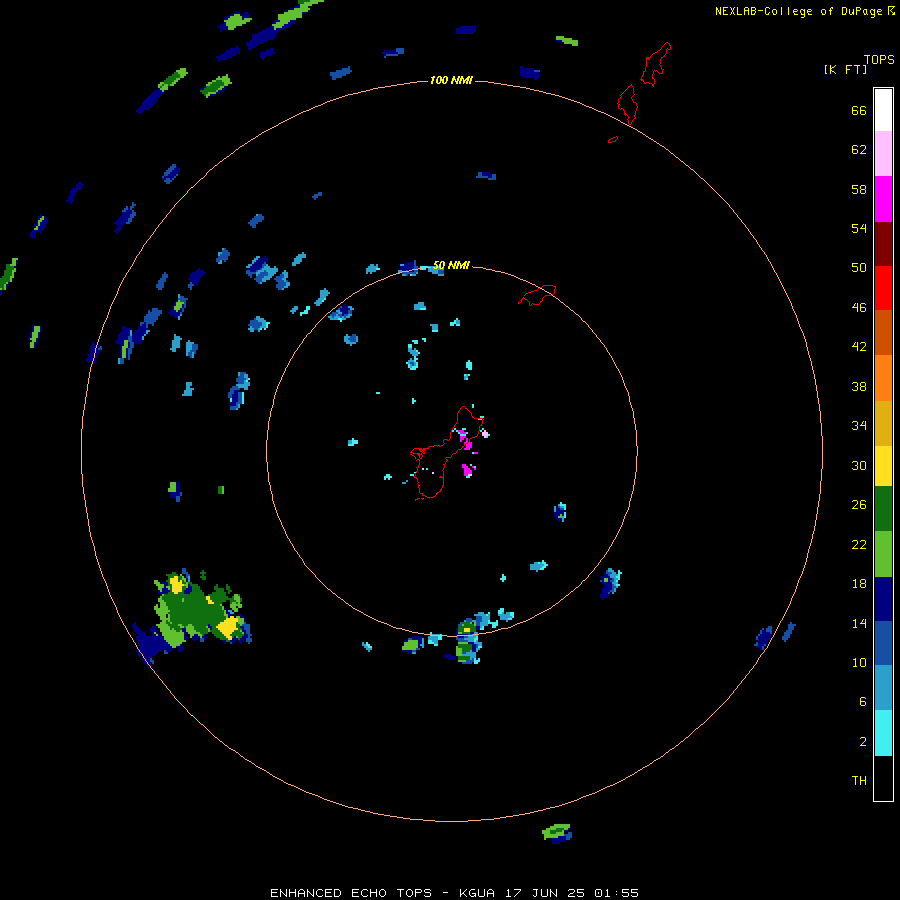This screenshot has width=900, height=900.
Task: Click the legend value '66'
Action: [859, 110]
